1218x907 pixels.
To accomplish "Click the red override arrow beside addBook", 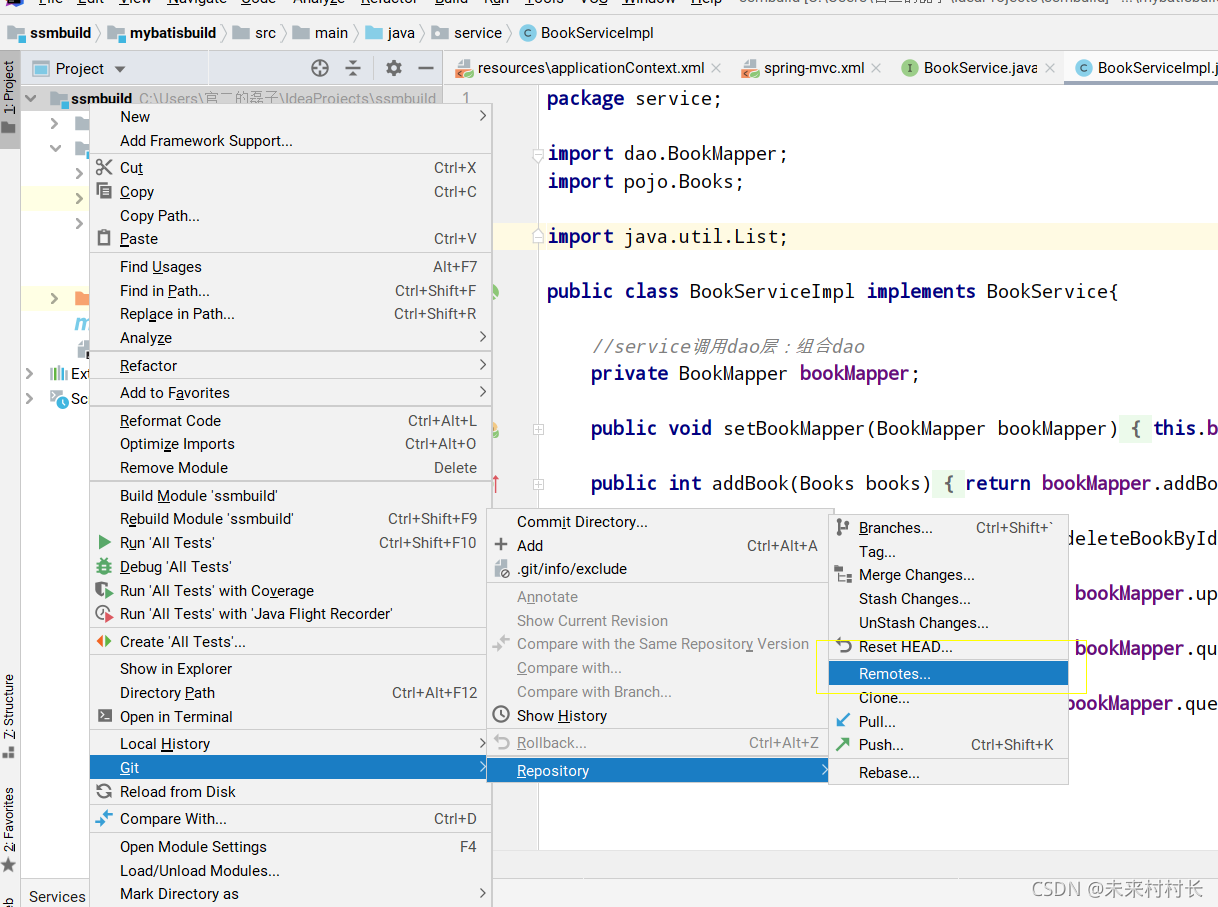I will (496, 484).
